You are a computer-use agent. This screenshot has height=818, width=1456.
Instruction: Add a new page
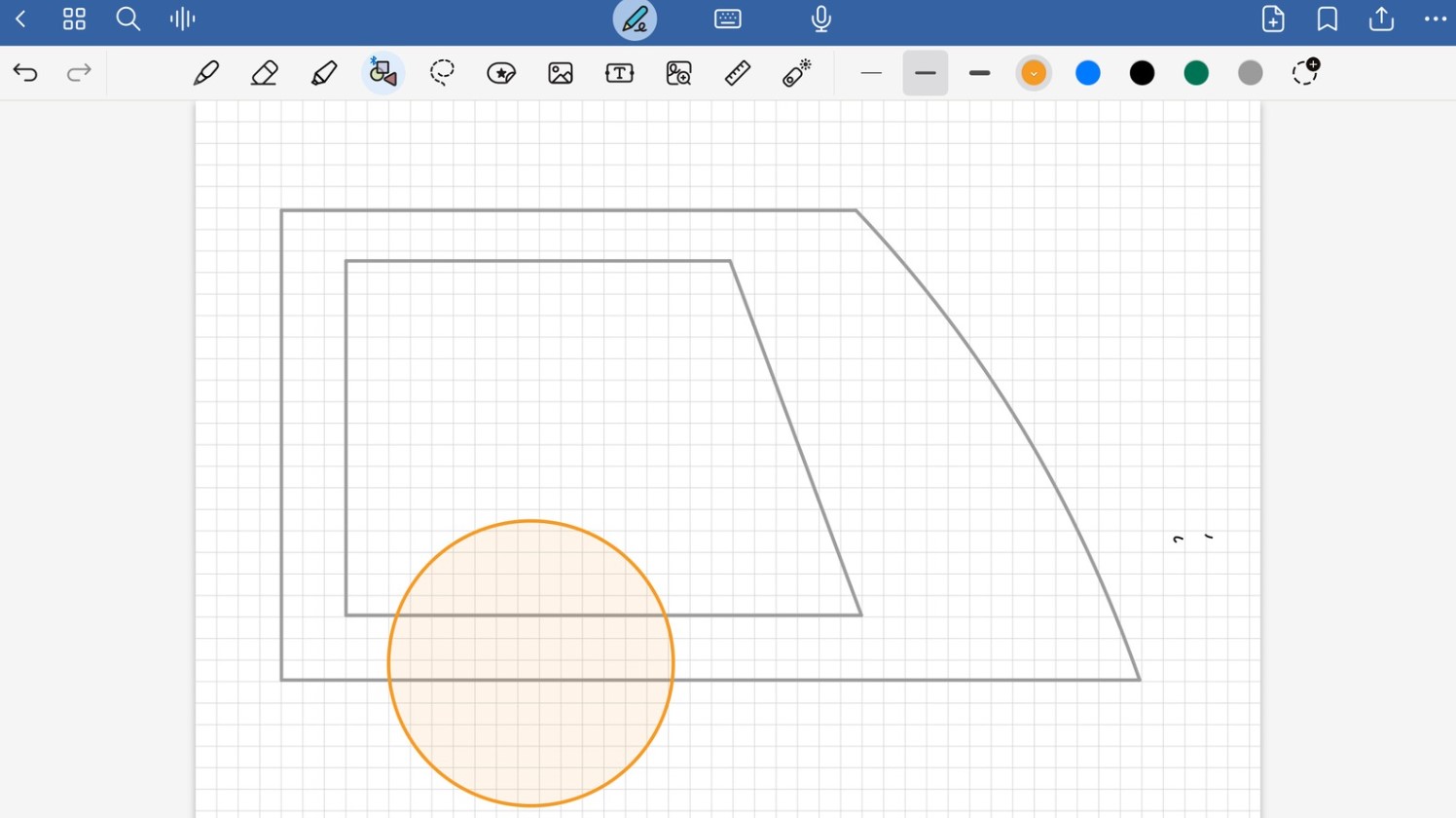(1273, 19)
